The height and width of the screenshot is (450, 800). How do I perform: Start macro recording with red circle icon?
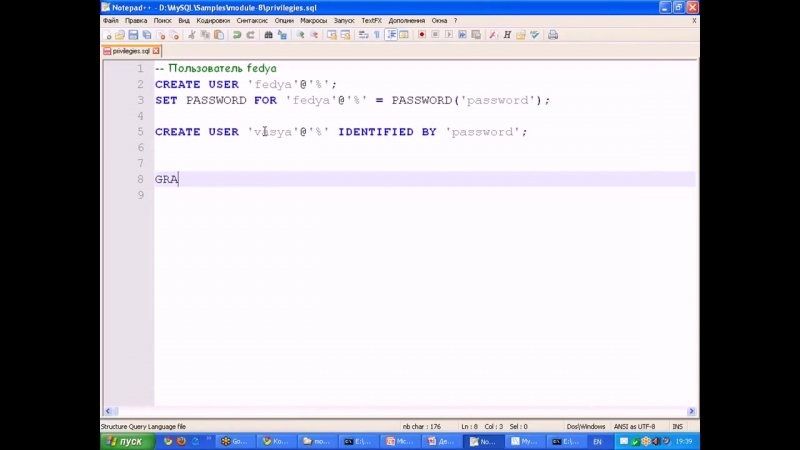pyautogui.click(x=422, y=35)
